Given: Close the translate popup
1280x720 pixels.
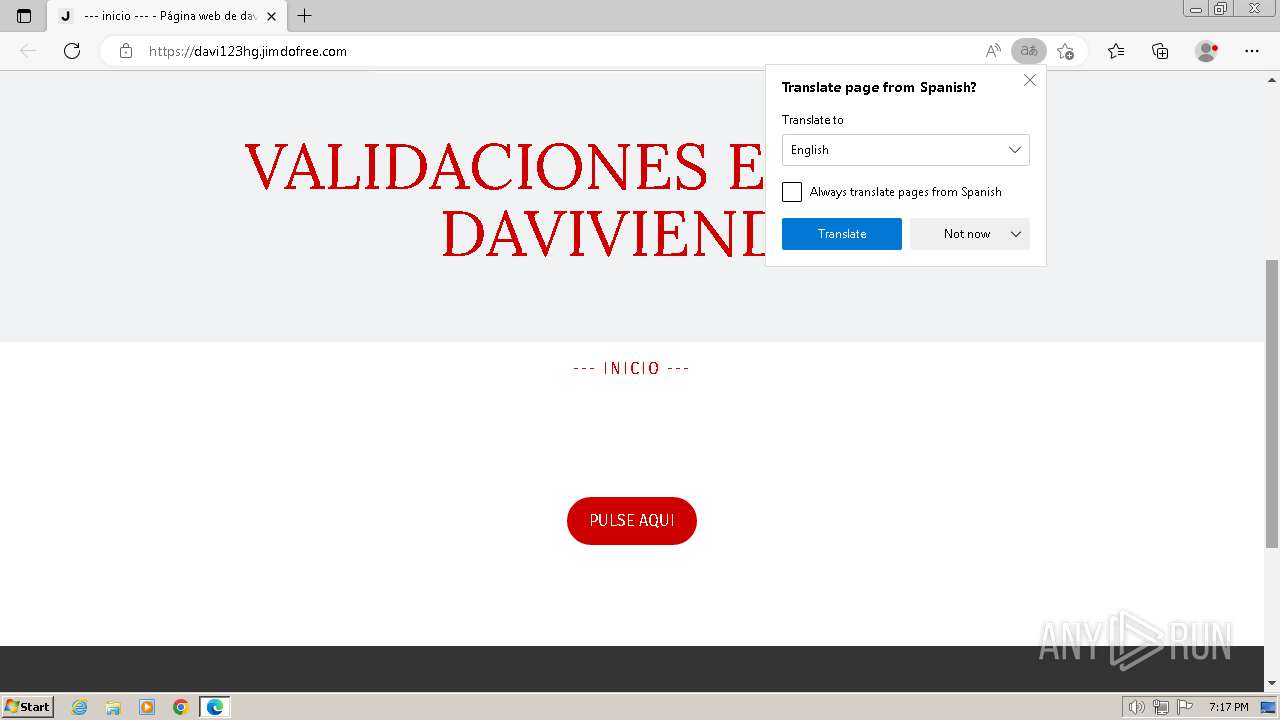Looking at the screenshot, I should (x=1030, y=80).
